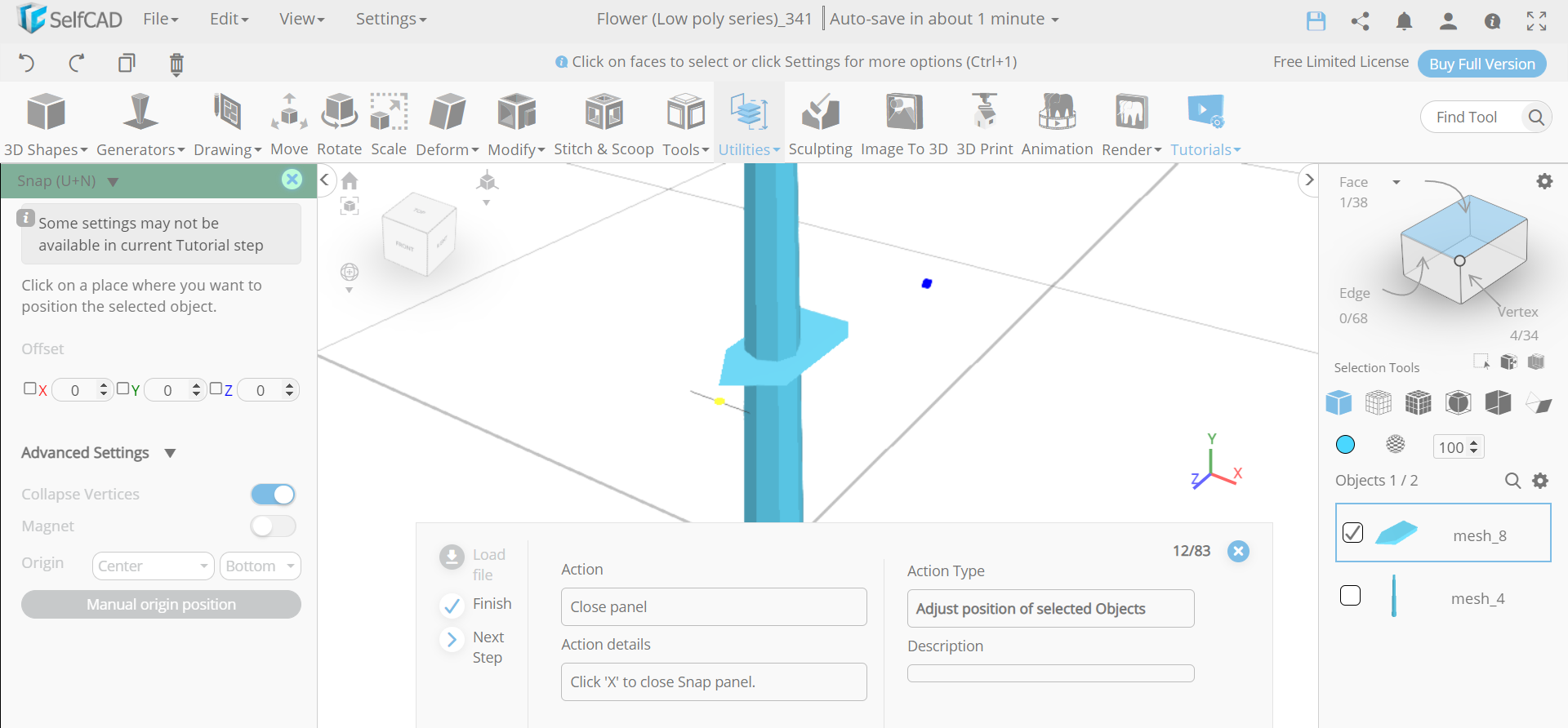The width and height of the screenshot is (1568, 728).
Task: Click the info help icon
Action: pyautogui.click(x=1492, y=21)
